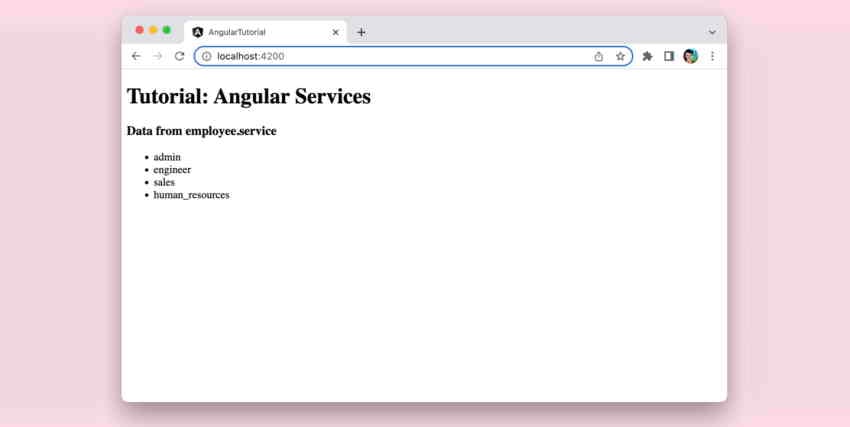
Task: Click the 'sales' list item
Action: coord(164,183)
